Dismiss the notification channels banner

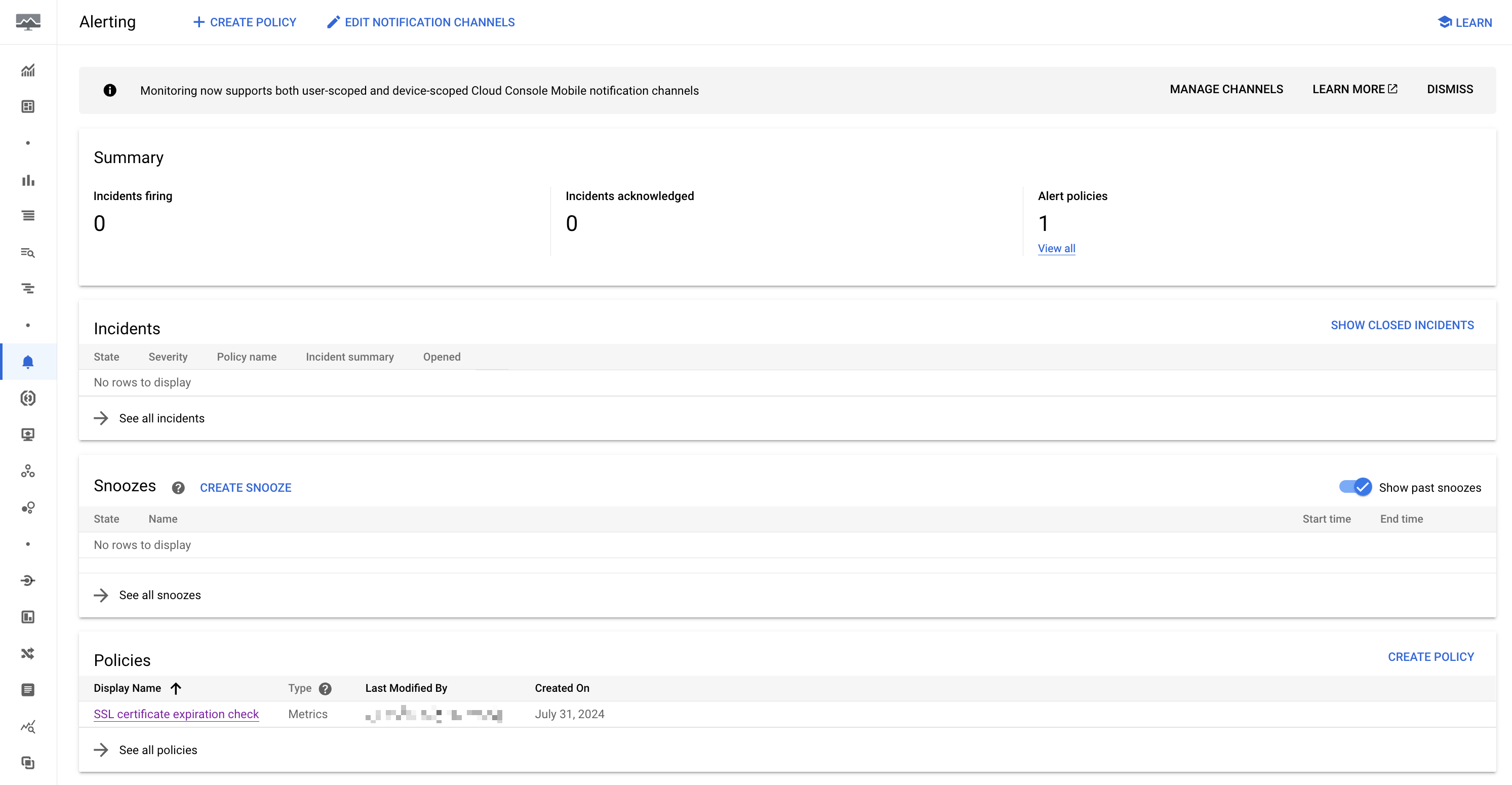click(x=1449, y=89)
